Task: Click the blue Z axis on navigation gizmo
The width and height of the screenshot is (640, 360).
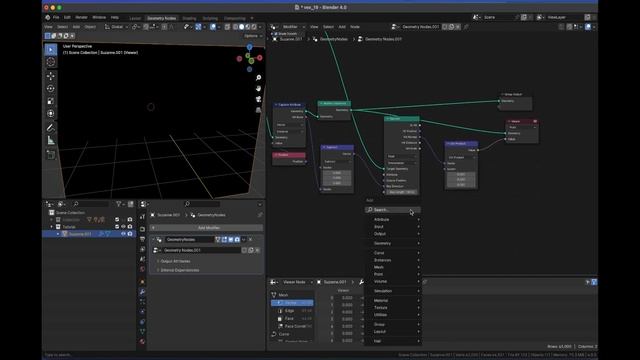Action: pyautogui.click(x=249, y=47)
